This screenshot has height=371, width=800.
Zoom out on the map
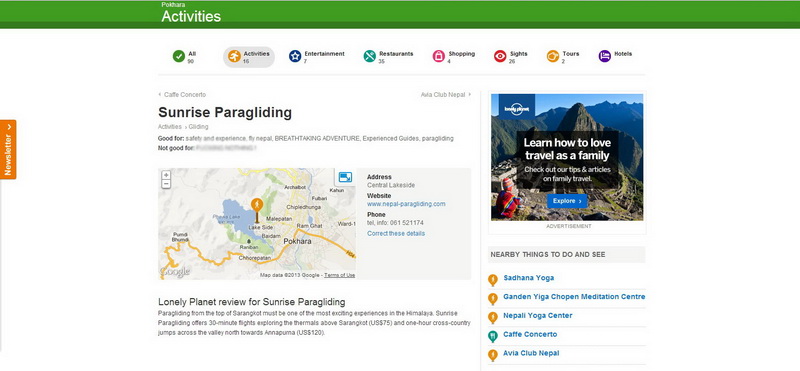click(x=166, y=184)
